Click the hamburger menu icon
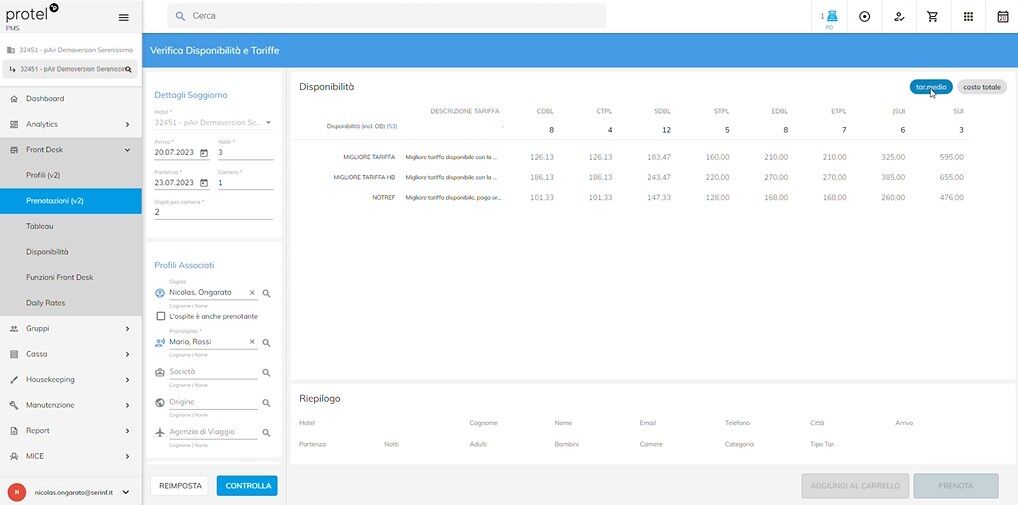The height and width of the screenshot is (505, 1018). 124,17
